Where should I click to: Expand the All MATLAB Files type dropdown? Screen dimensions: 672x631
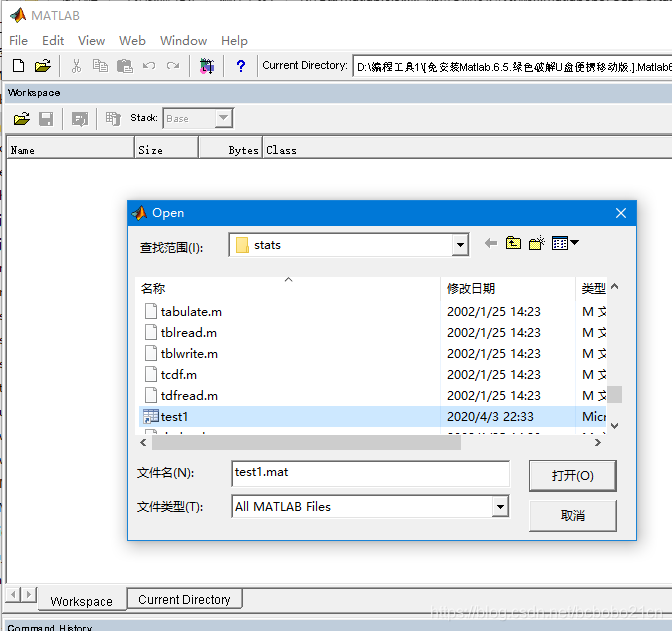click(500, 507)
